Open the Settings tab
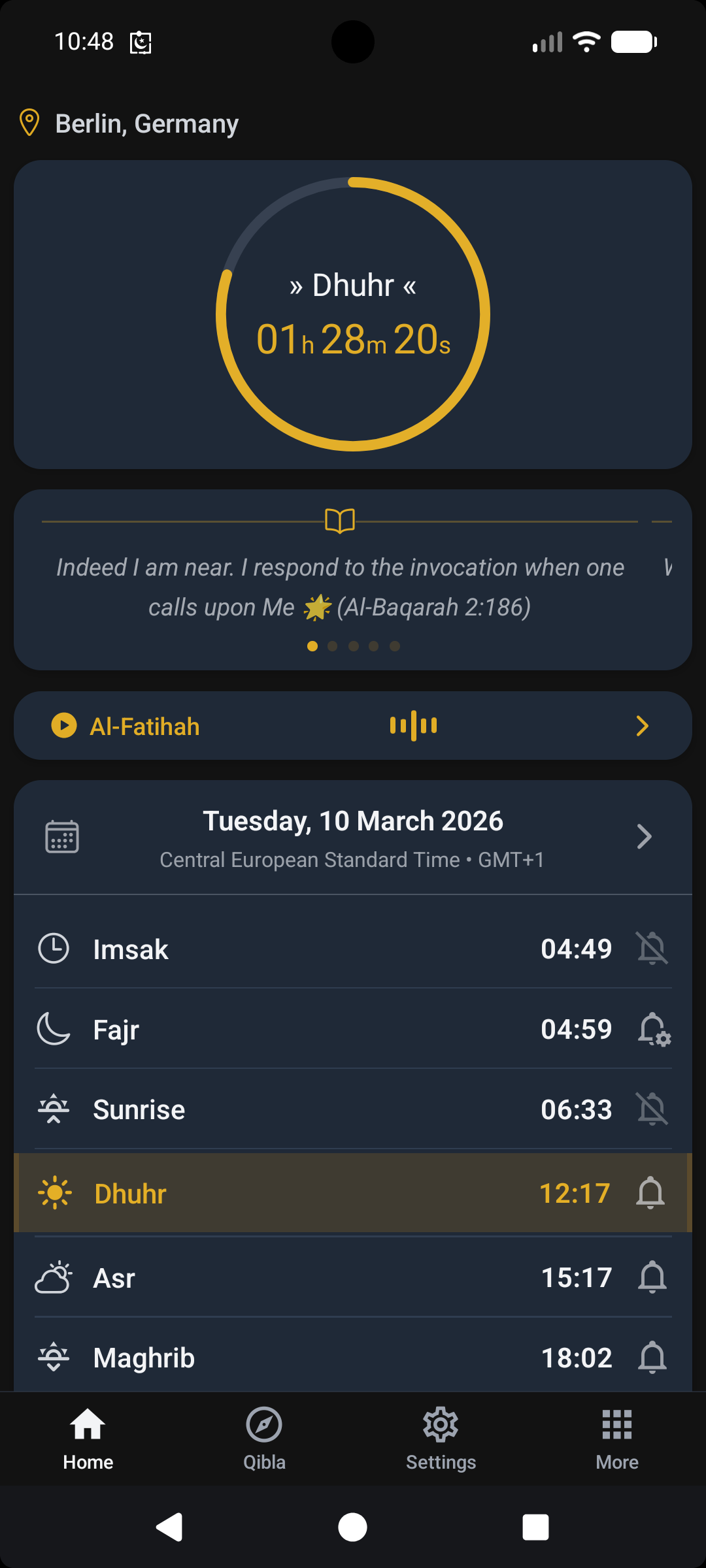The image size is (706, 1568). click(x=441, y=1437)
